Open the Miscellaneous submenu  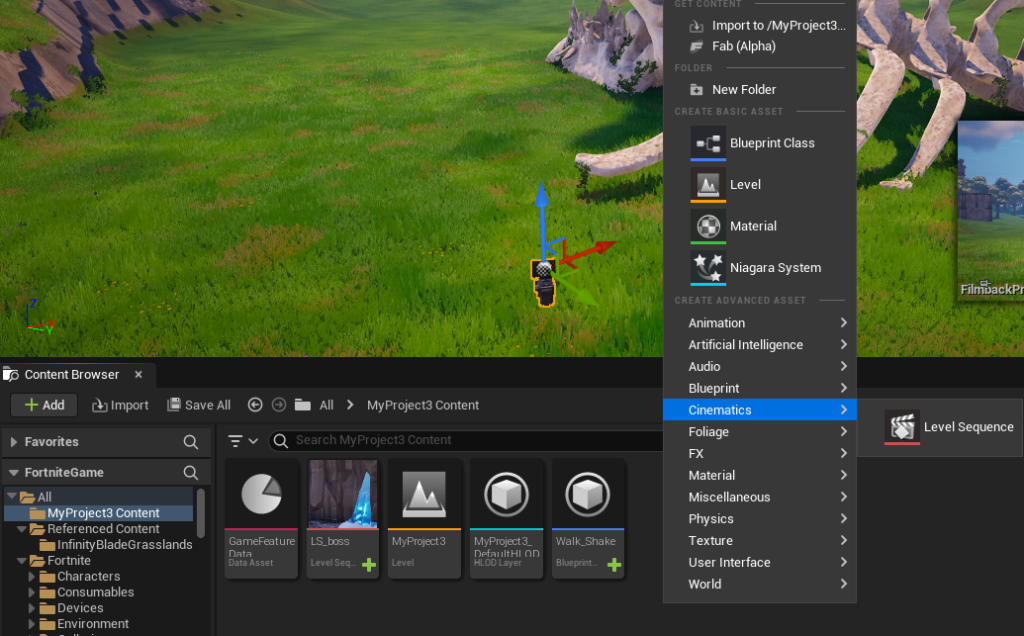(x=760, y=497)
